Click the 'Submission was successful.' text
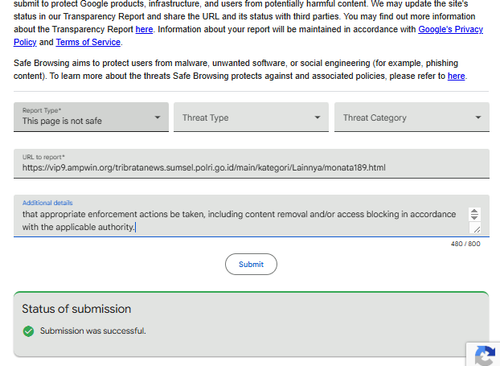Screen dimensions: 500x366 click(93, 331)
